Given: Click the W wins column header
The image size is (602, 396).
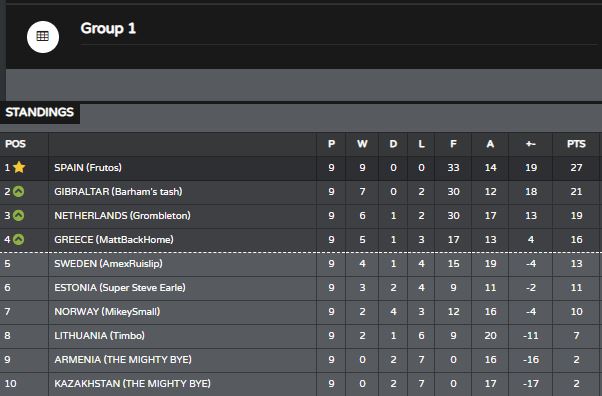Looking at the screenshot, I should click(362, 144).
